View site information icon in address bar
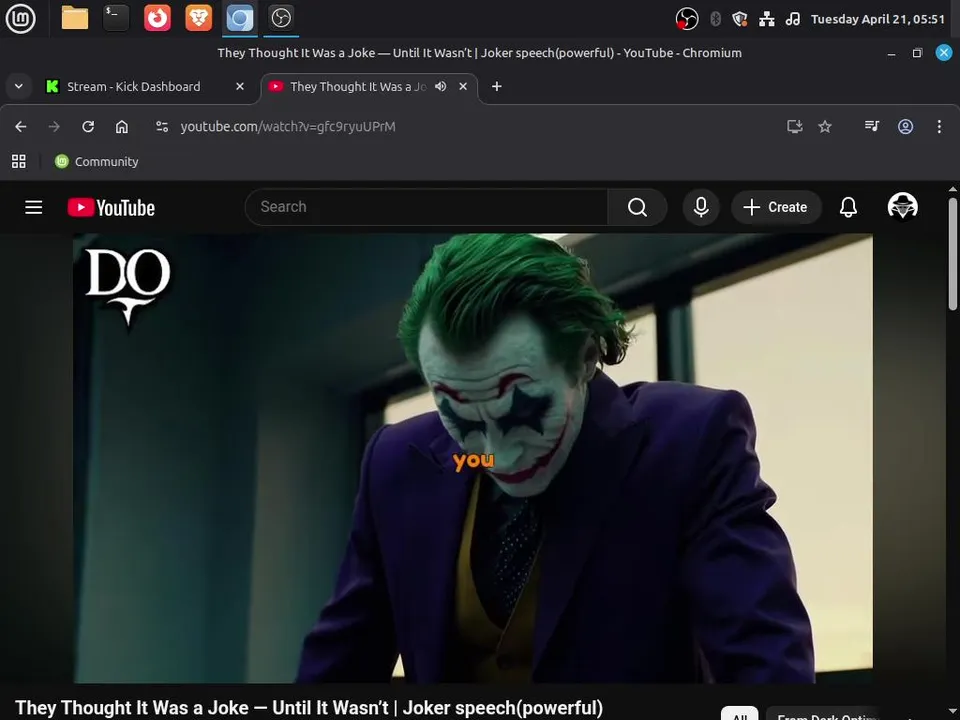The width and height of the screenshot is (960, 720). point(162,126)
